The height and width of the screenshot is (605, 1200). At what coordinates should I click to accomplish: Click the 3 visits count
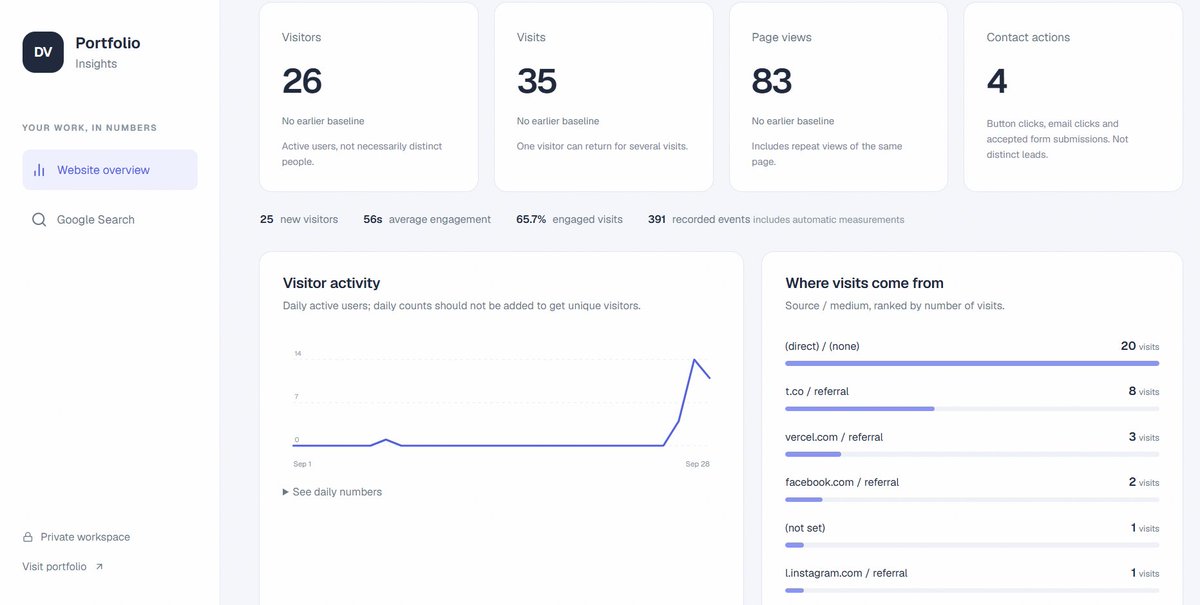(x=1144, y=437)
